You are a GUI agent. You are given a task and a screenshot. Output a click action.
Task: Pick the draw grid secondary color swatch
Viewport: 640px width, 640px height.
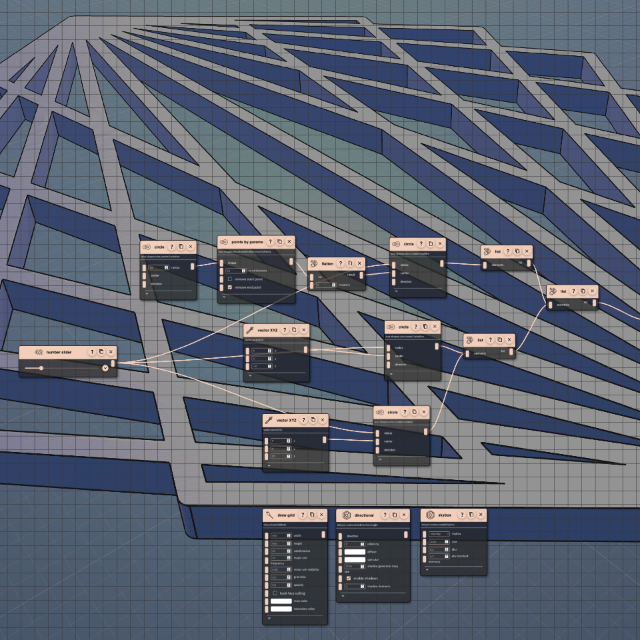281,609
